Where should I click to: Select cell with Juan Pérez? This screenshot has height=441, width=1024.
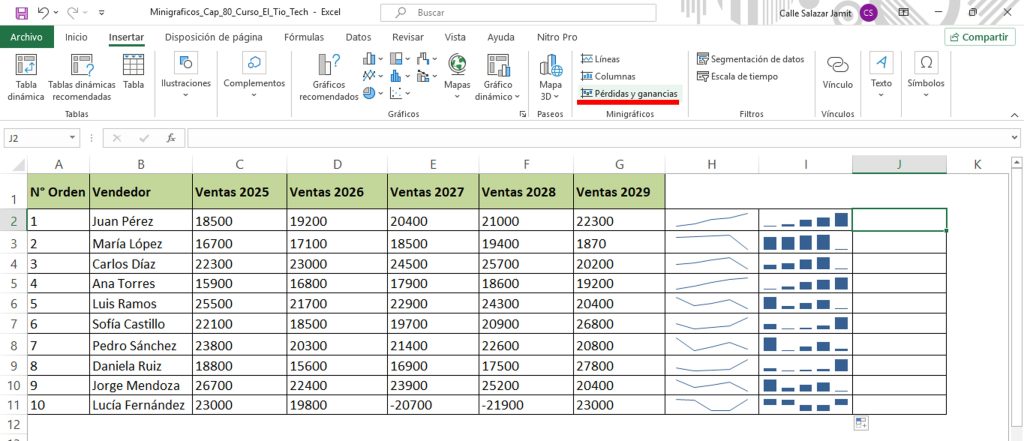140,221
